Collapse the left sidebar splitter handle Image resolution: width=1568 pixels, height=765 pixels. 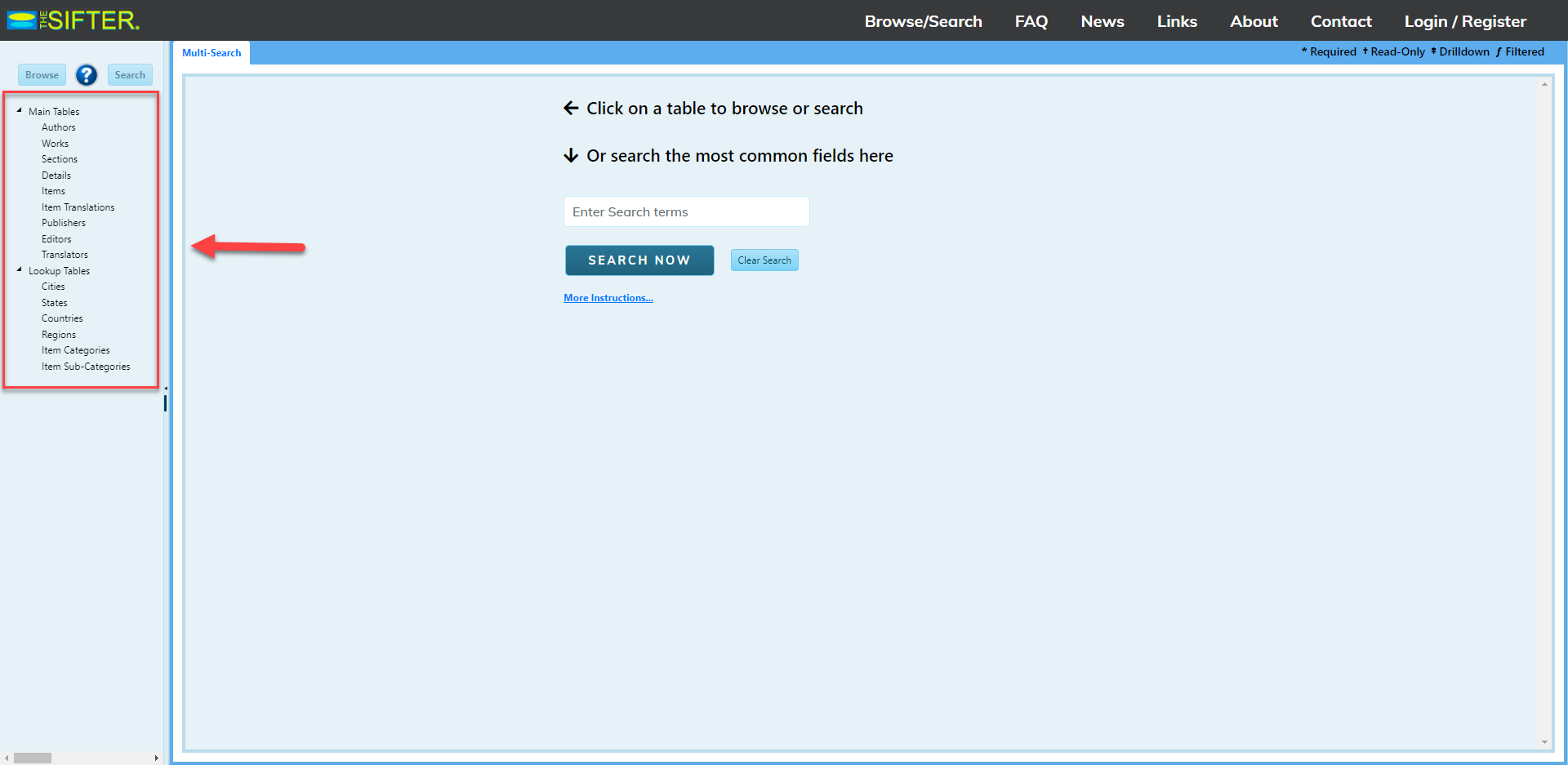166,389
